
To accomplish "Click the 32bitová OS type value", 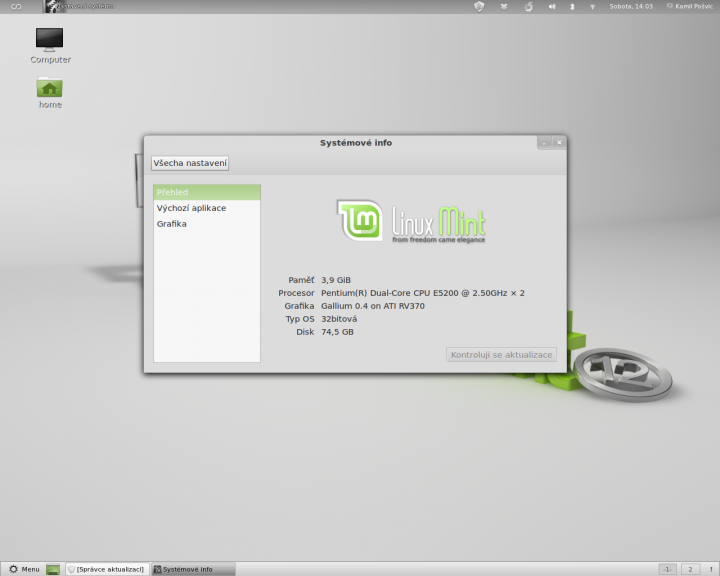I will point(339,319).
